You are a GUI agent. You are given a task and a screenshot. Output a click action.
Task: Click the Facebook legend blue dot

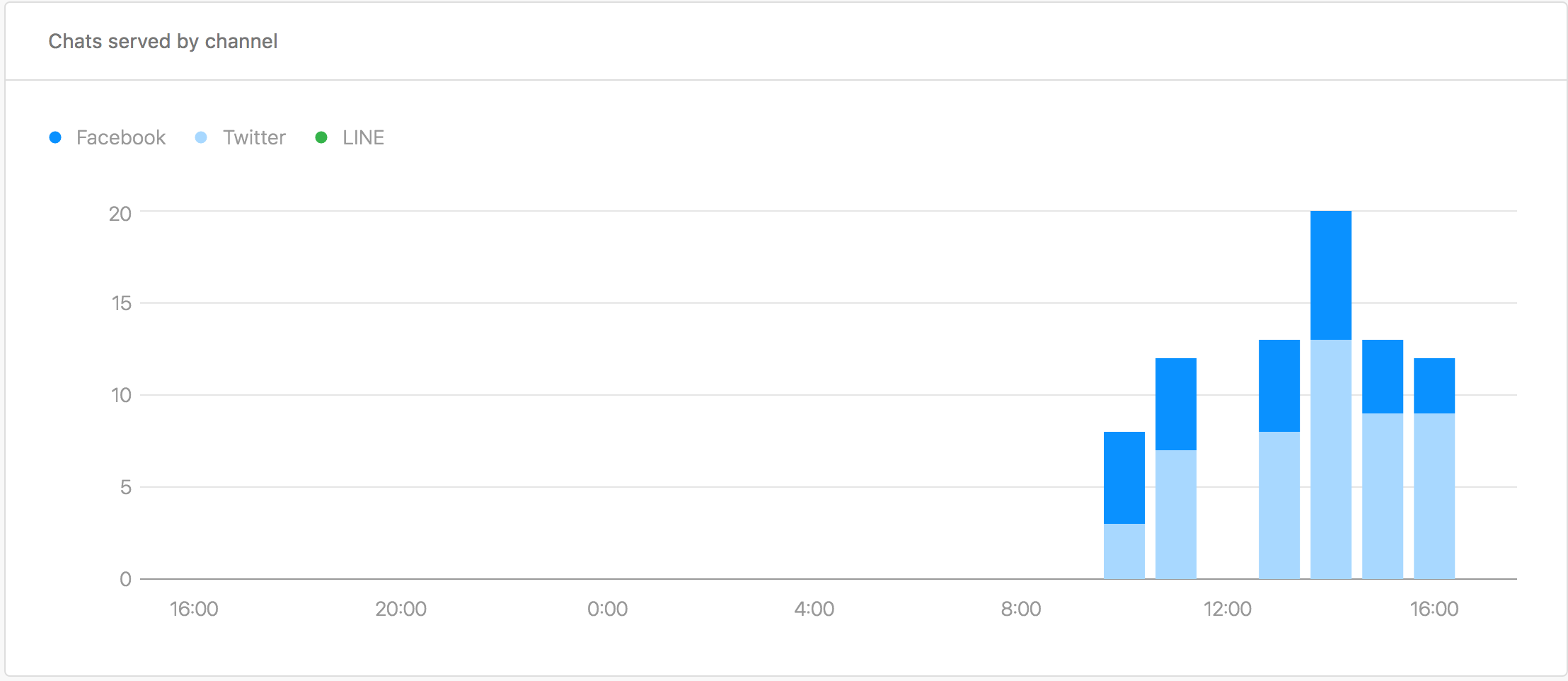55,137
